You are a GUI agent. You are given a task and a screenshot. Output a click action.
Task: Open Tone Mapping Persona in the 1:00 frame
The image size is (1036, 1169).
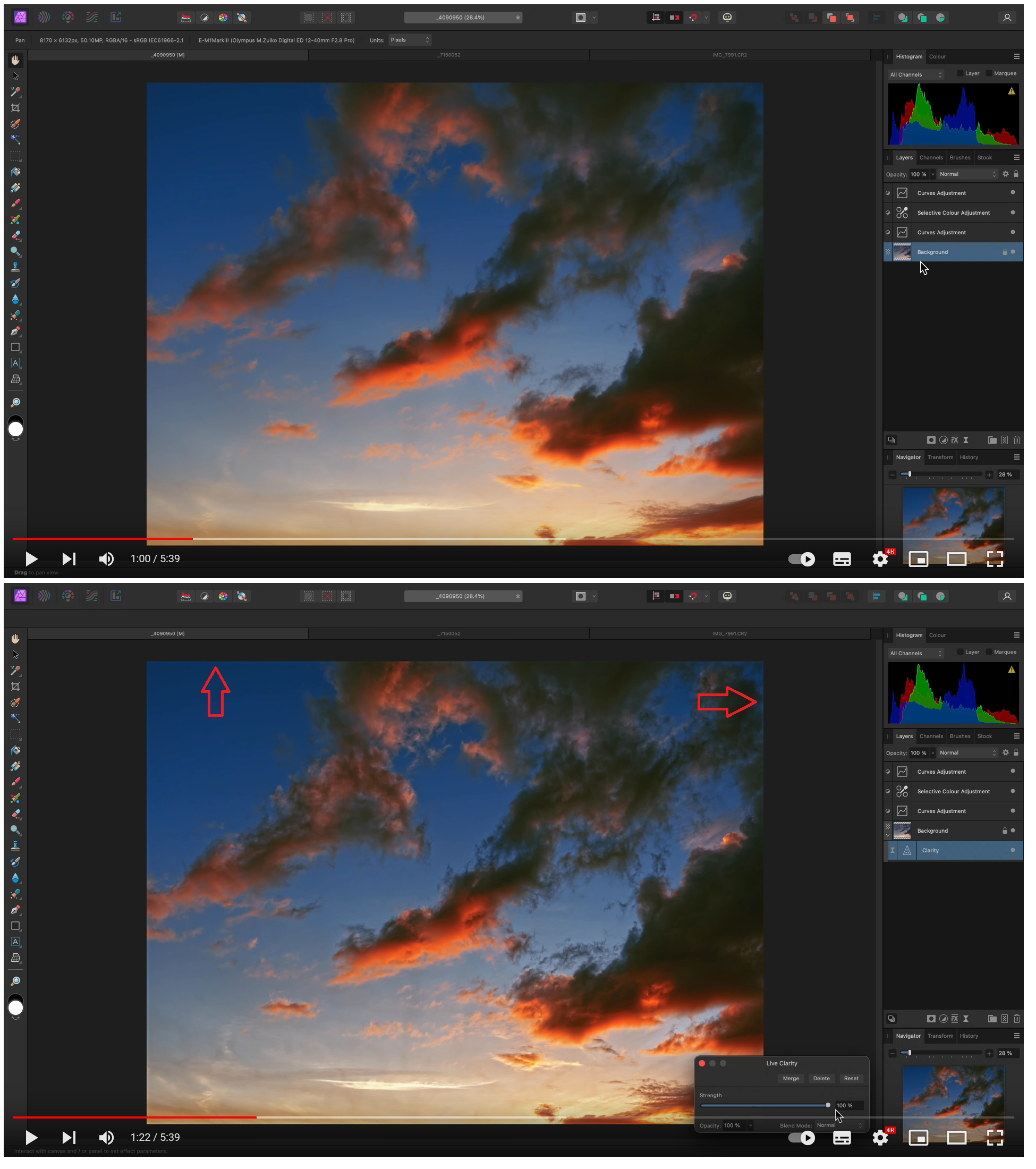(x=92, y=17)
